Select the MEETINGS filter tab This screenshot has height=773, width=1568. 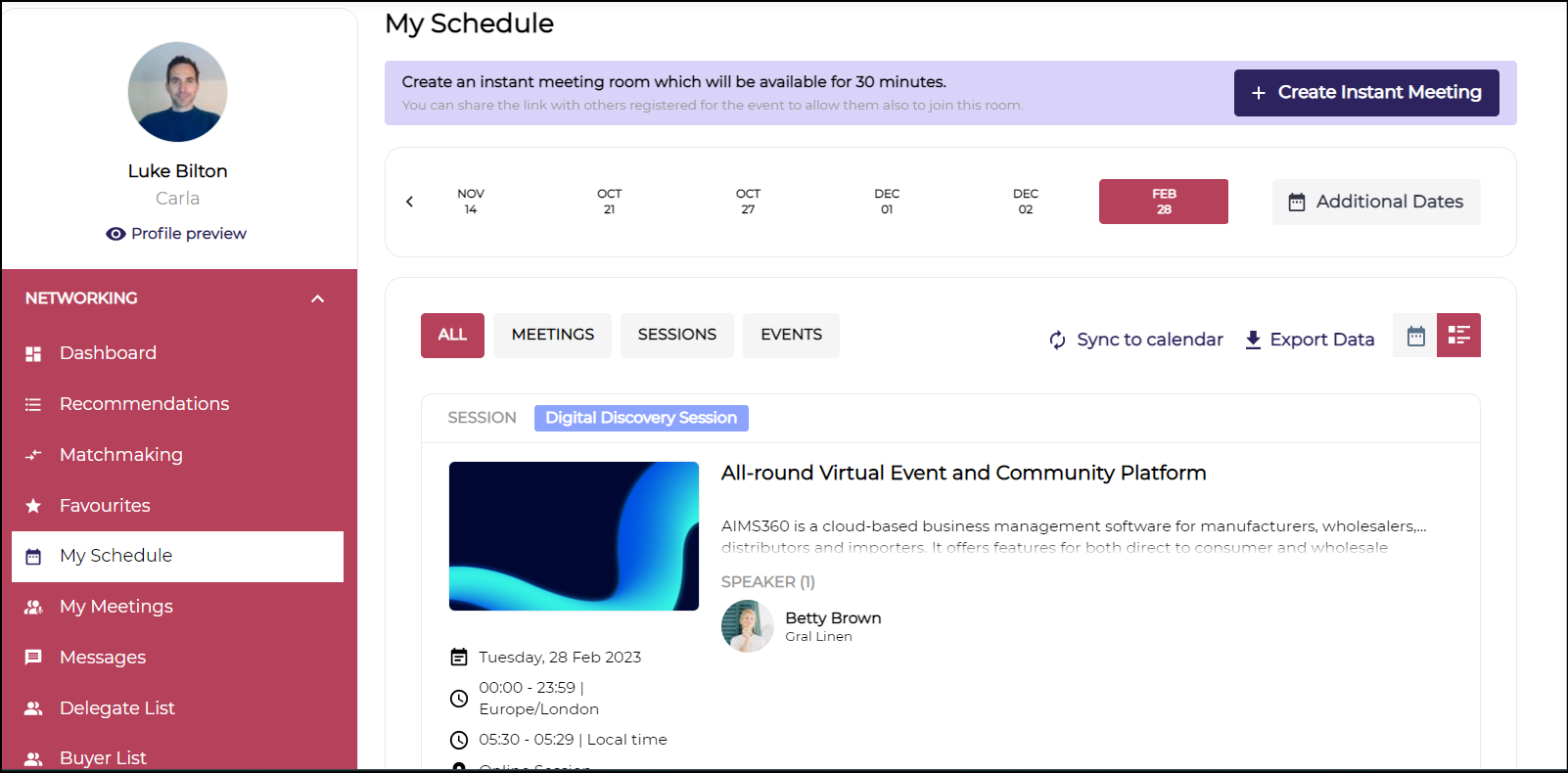tap(552, 335)
